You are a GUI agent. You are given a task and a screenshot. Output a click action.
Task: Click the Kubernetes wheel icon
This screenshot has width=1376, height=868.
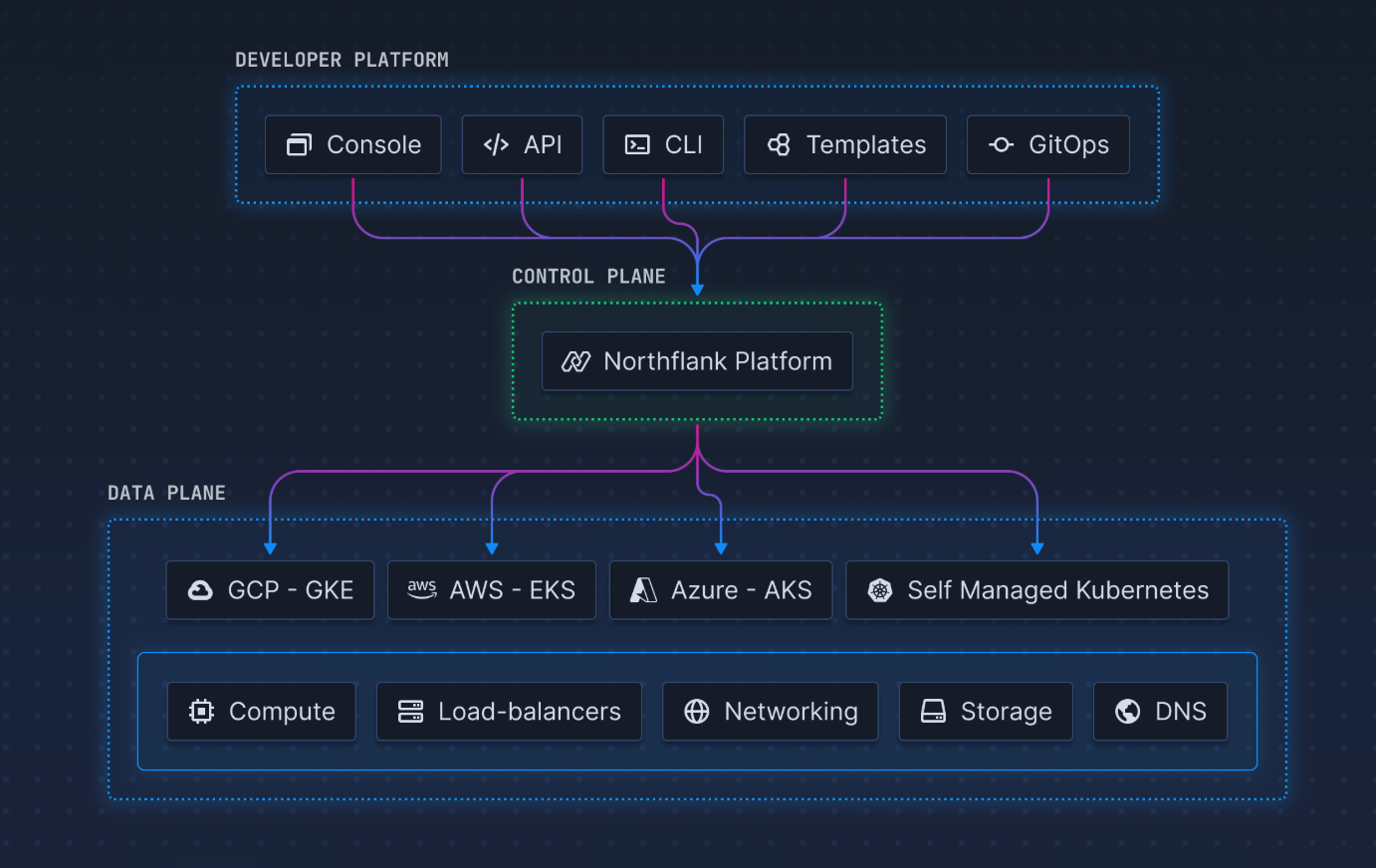pyautogui.click(x=880, y=590)
